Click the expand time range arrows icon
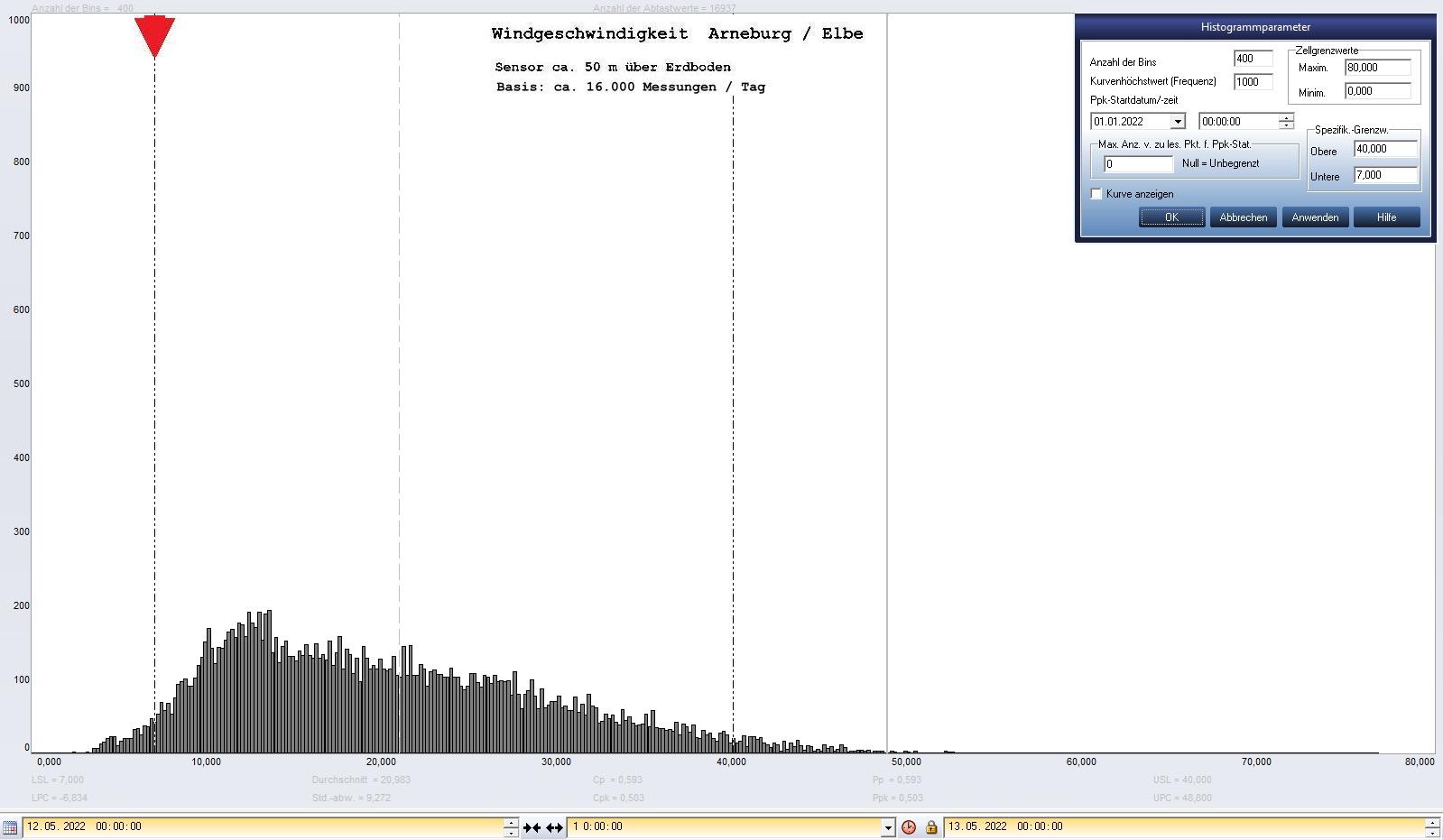Screen dimensions: 1443x840 [554, 827]
